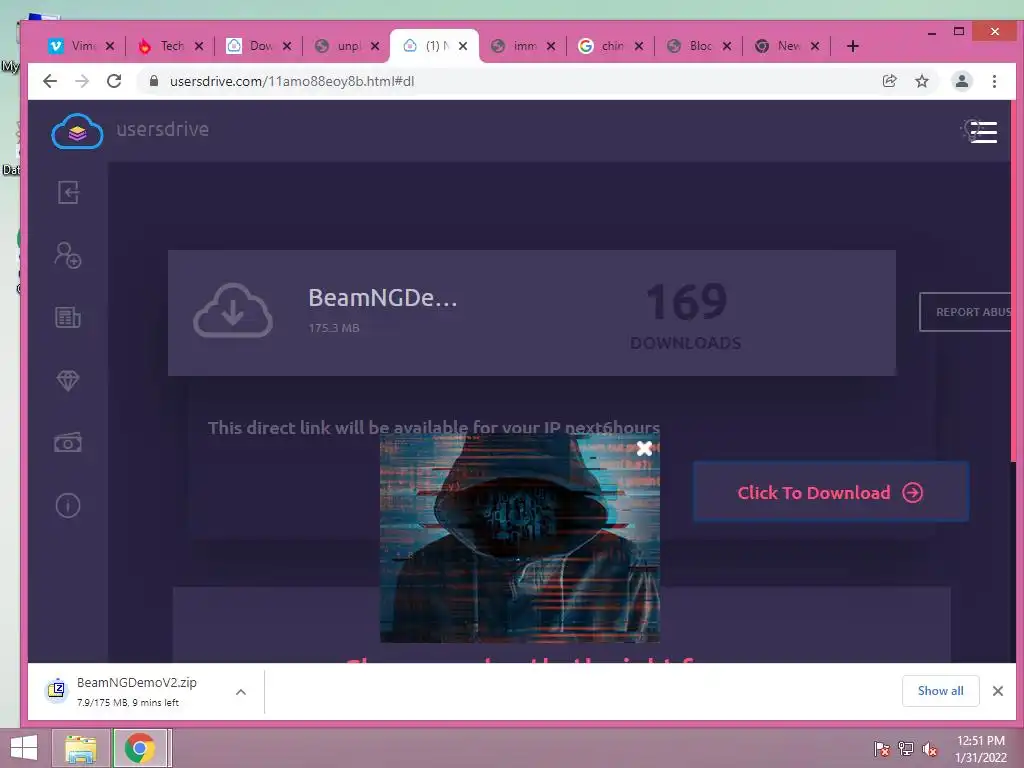The width and height of the screenshot is (1024, 768).
Task: Go back in the browser
Action: click(x=50, y=81)
